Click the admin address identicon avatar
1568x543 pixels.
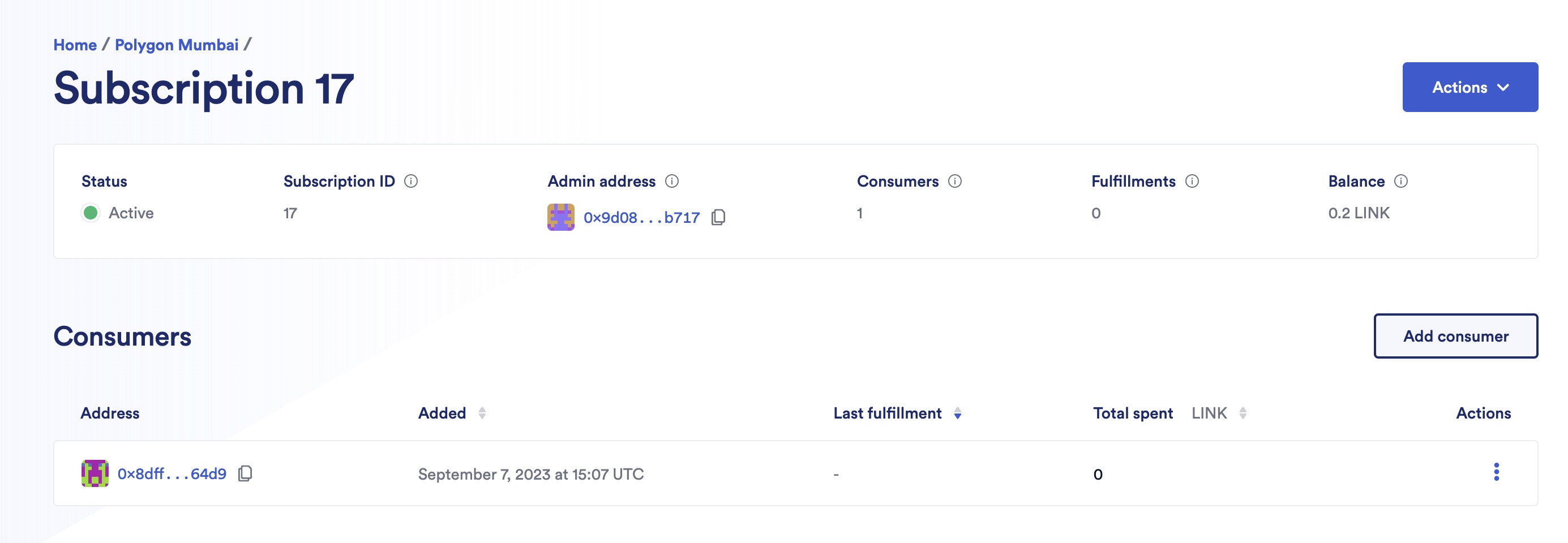tap(560, 217)
